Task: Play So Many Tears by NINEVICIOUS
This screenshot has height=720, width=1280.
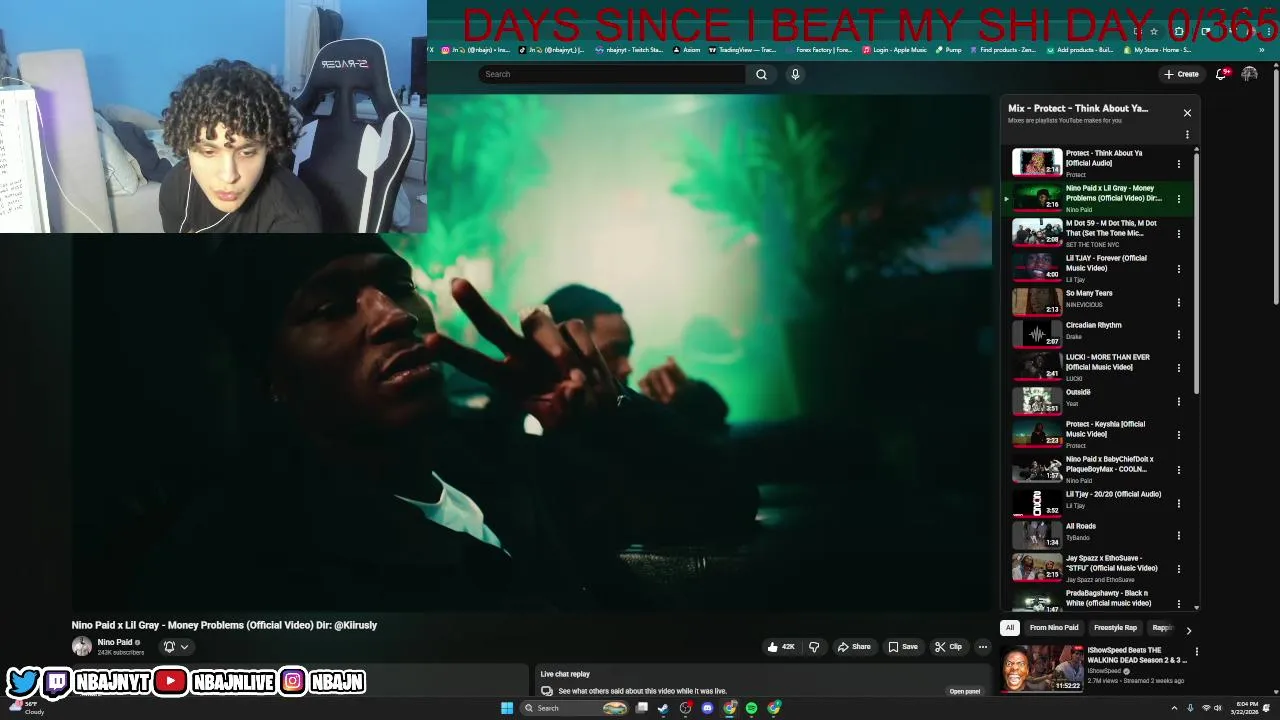Action: [1037, 301]
